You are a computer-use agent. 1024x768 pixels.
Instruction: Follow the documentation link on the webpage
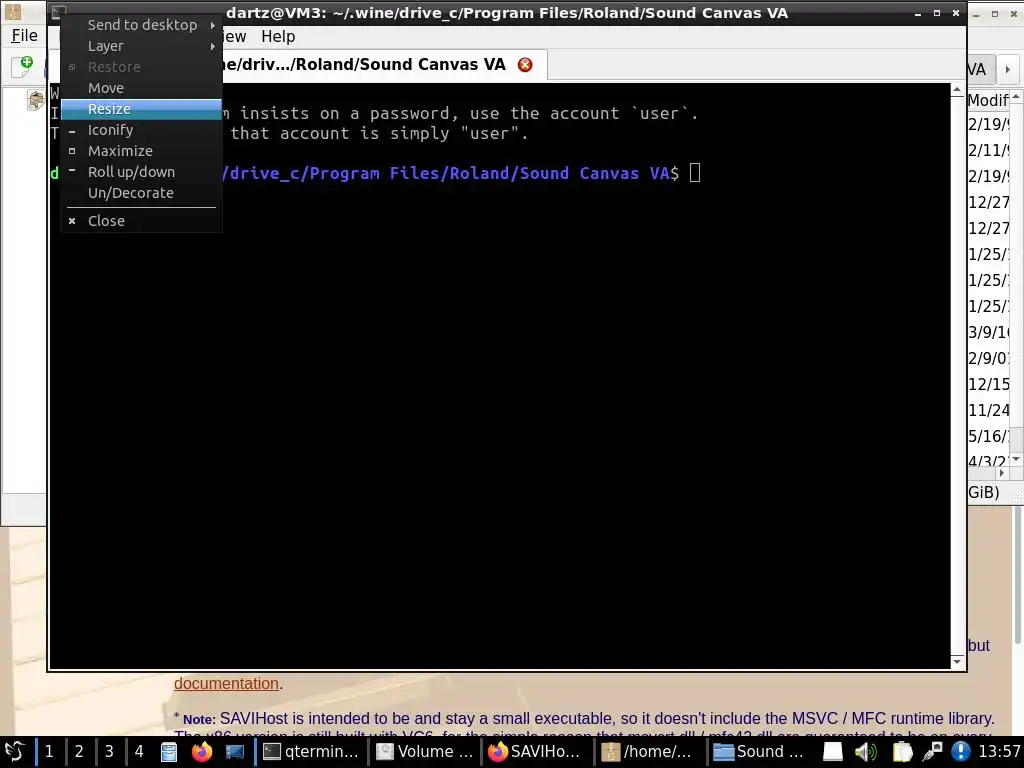pyautogui.click(x=226, y=683)
